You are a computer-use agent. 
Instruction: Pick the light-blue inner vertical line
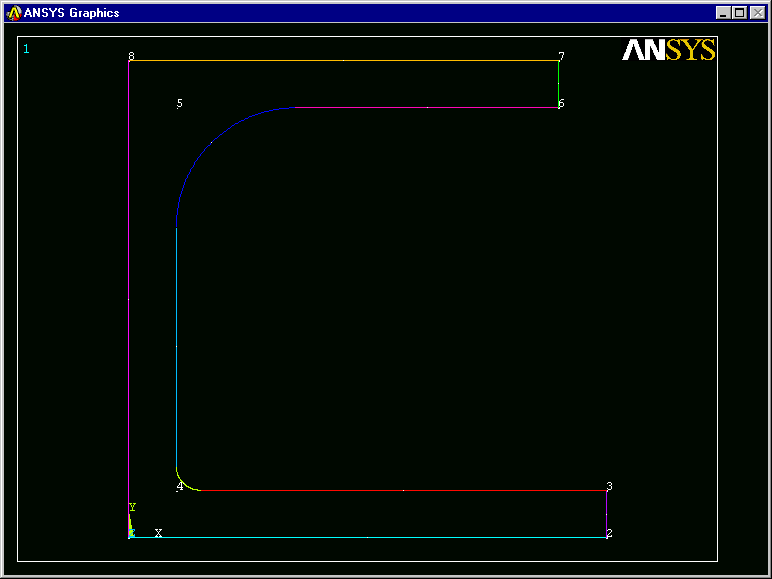click(x=176, y=347)
